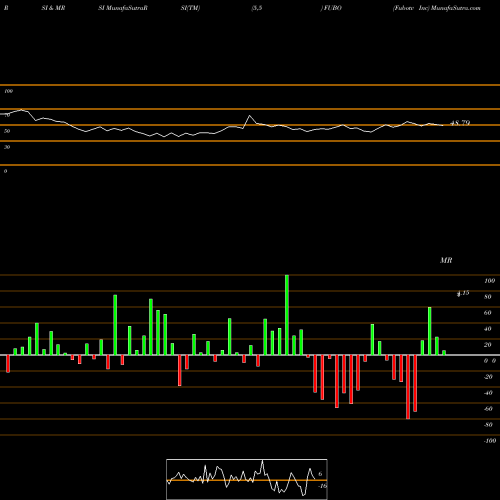Click the -80 label on the MR axis
The height and width of the screenshot is (500, 500).
488,425
